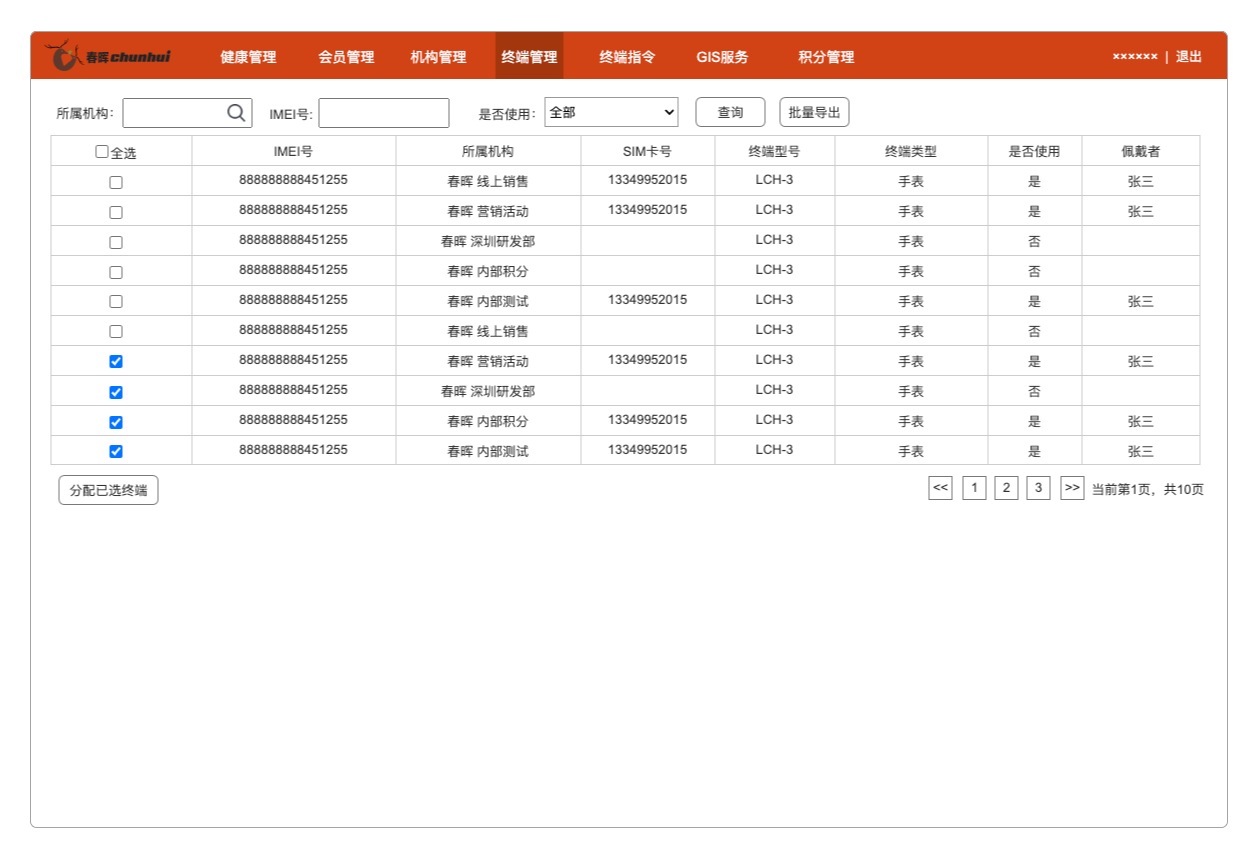The width and height of the screenshot is (1258, 858).
Task: Click the 佩戴者 column header
Action: (x=1141, y=152)
